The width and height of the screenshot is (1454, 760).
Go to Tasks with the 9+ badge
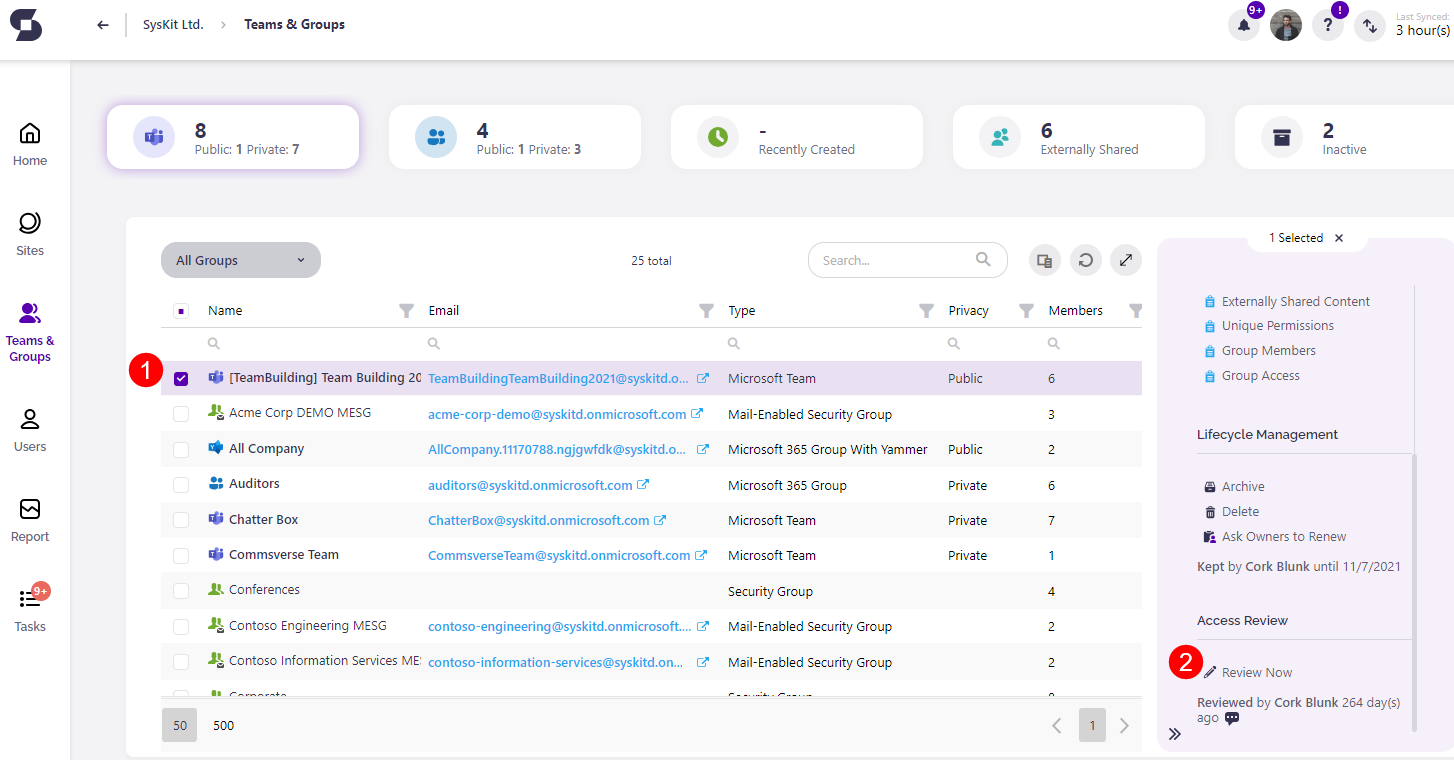pyautogui.click(x=29, y=610)
